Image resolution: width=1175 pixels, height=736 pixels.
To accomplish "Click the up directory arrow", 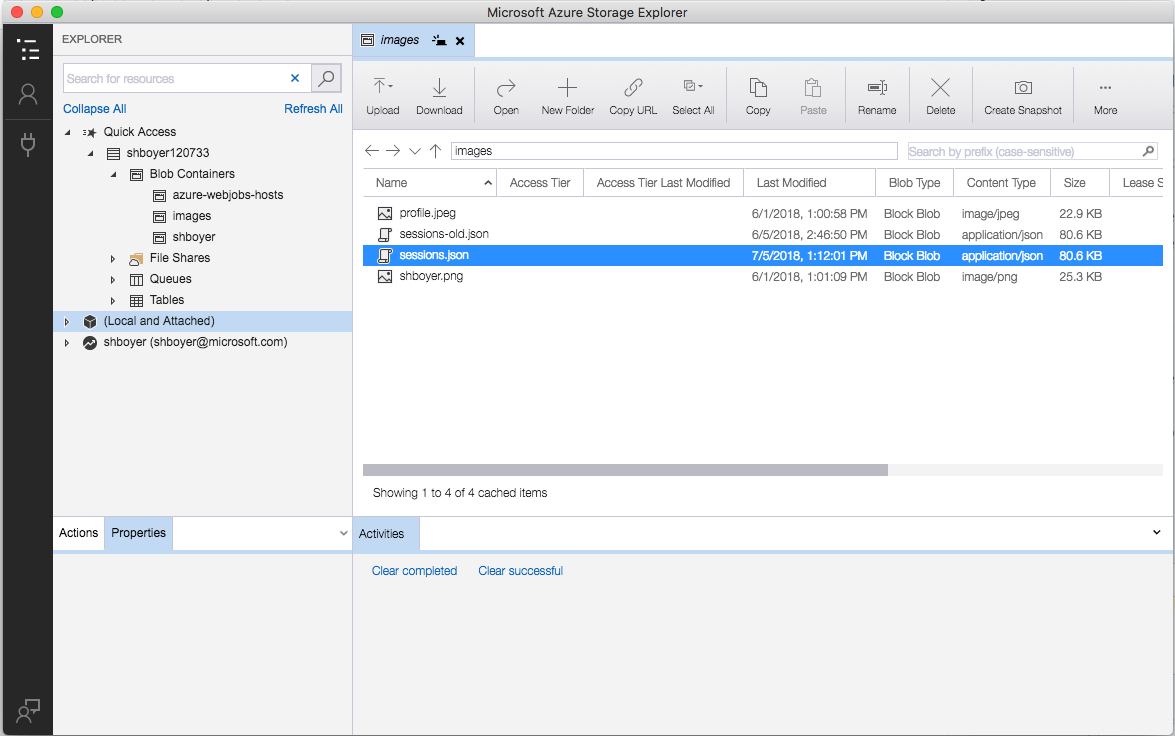I will [x=435, y=151].
